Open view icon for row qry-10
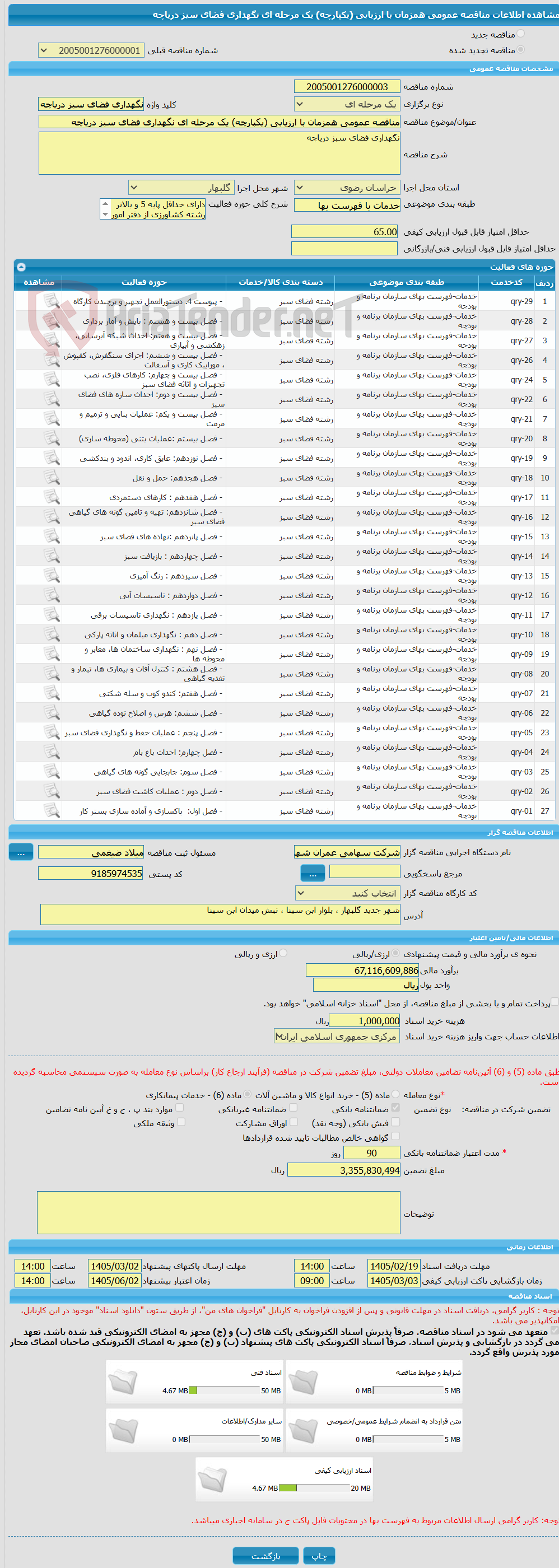The image size is (559, 1568). (51, 634)
